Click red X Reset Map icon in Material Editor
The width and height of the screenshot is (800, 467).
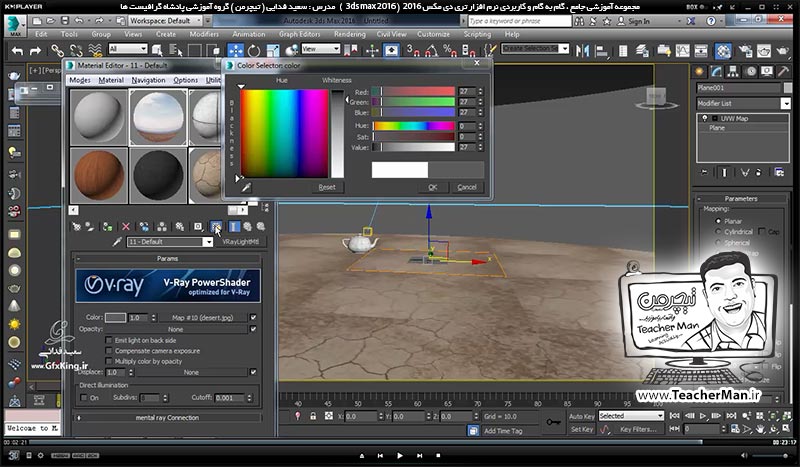126,227
